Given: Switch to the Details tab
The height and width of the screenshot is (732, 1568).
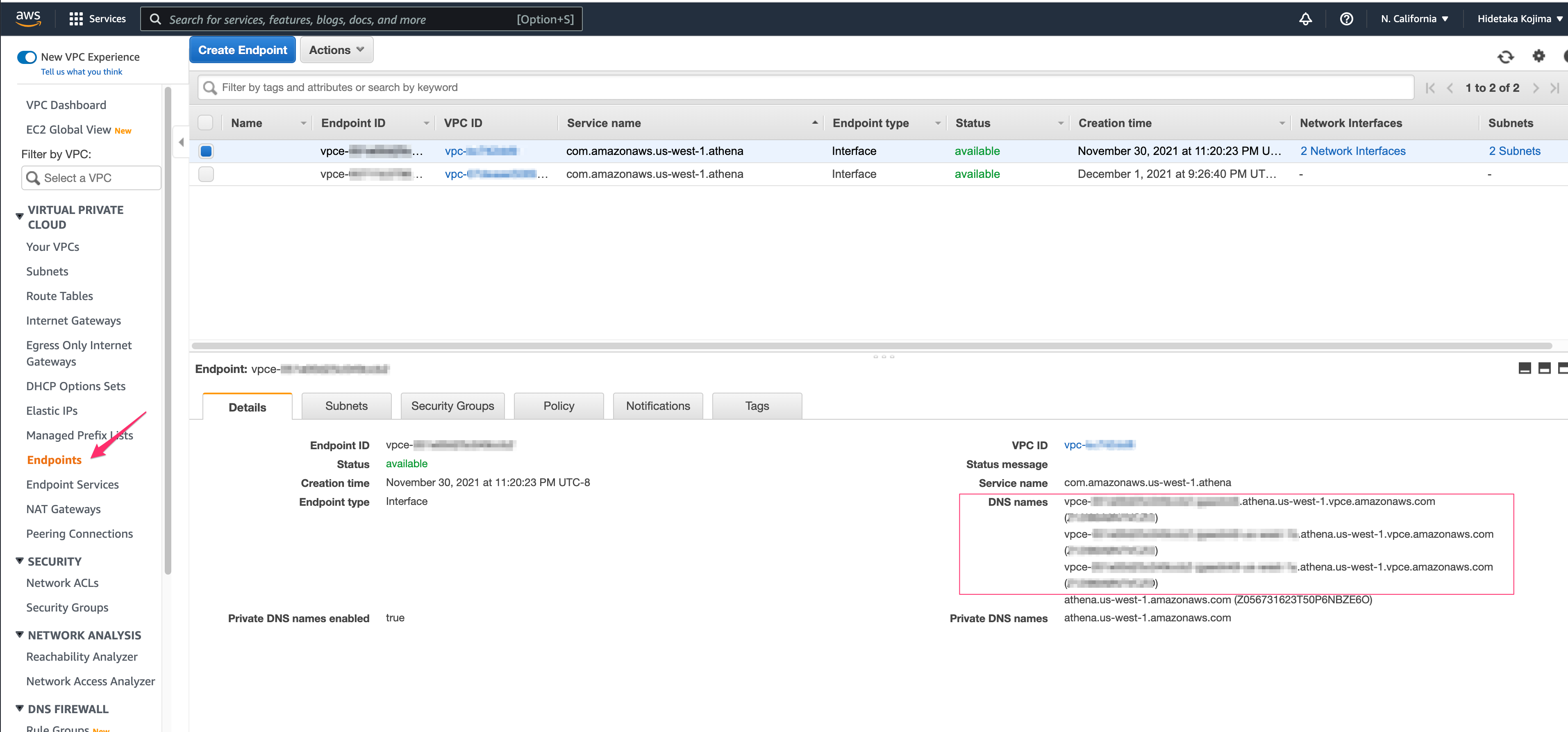Looking at the screenshot, I should [x=247, y=407].
